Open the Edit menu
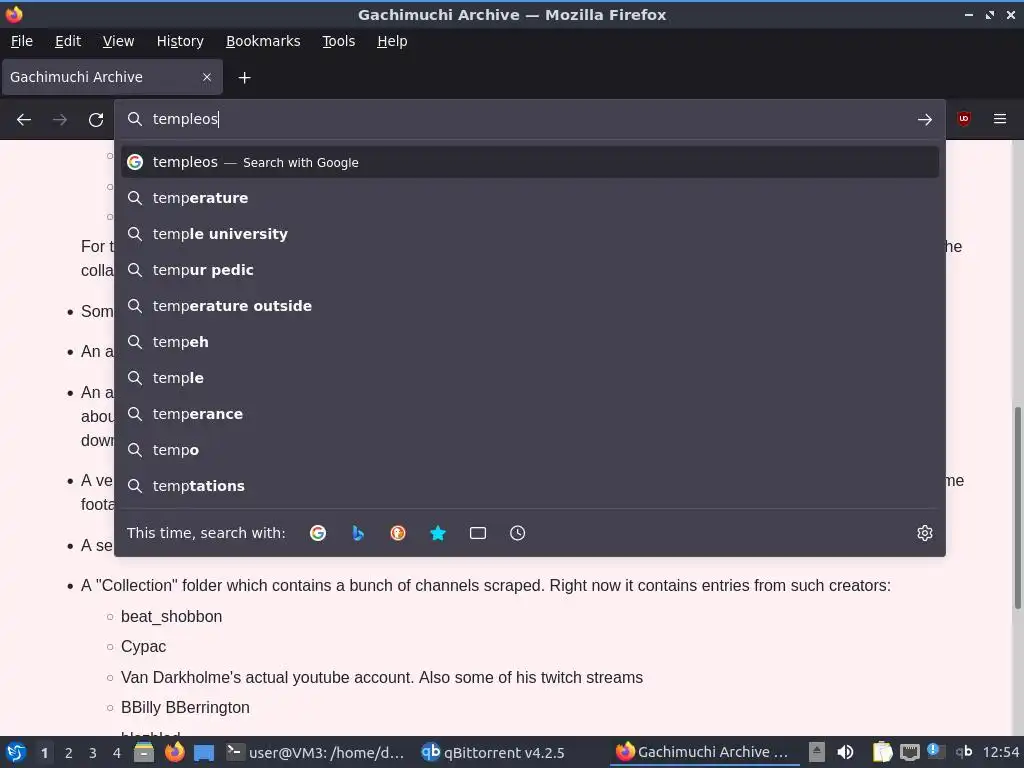The height and width of the screenshot is (768, 1024). [x=68, y=41]
